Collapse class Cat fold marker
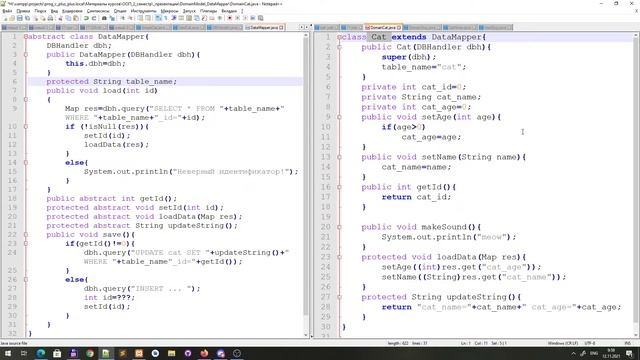Viewport: 640px width, 360px height. tap(339, 37)
